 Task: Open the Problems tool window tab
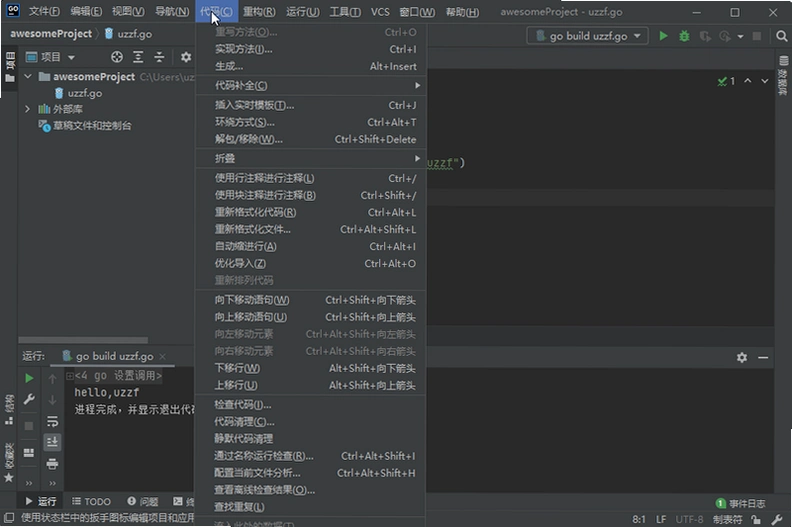point(143,501)
